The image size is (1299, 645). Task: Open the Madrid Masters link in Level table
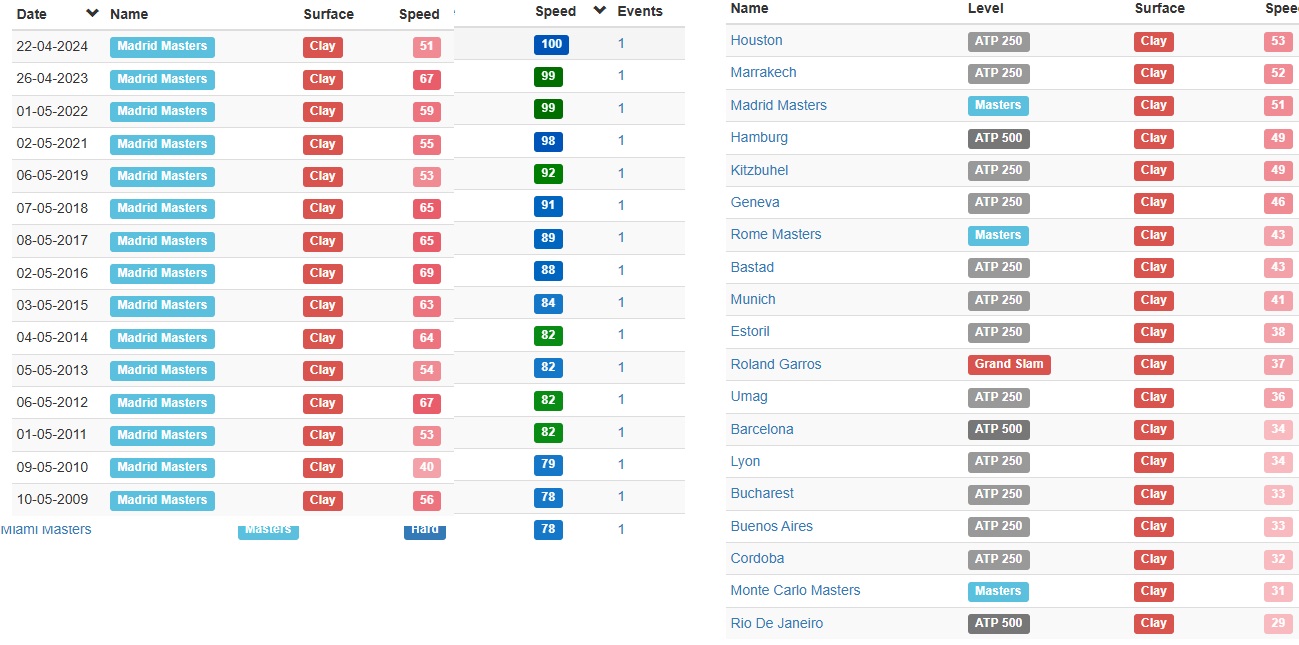click(779, 105)
